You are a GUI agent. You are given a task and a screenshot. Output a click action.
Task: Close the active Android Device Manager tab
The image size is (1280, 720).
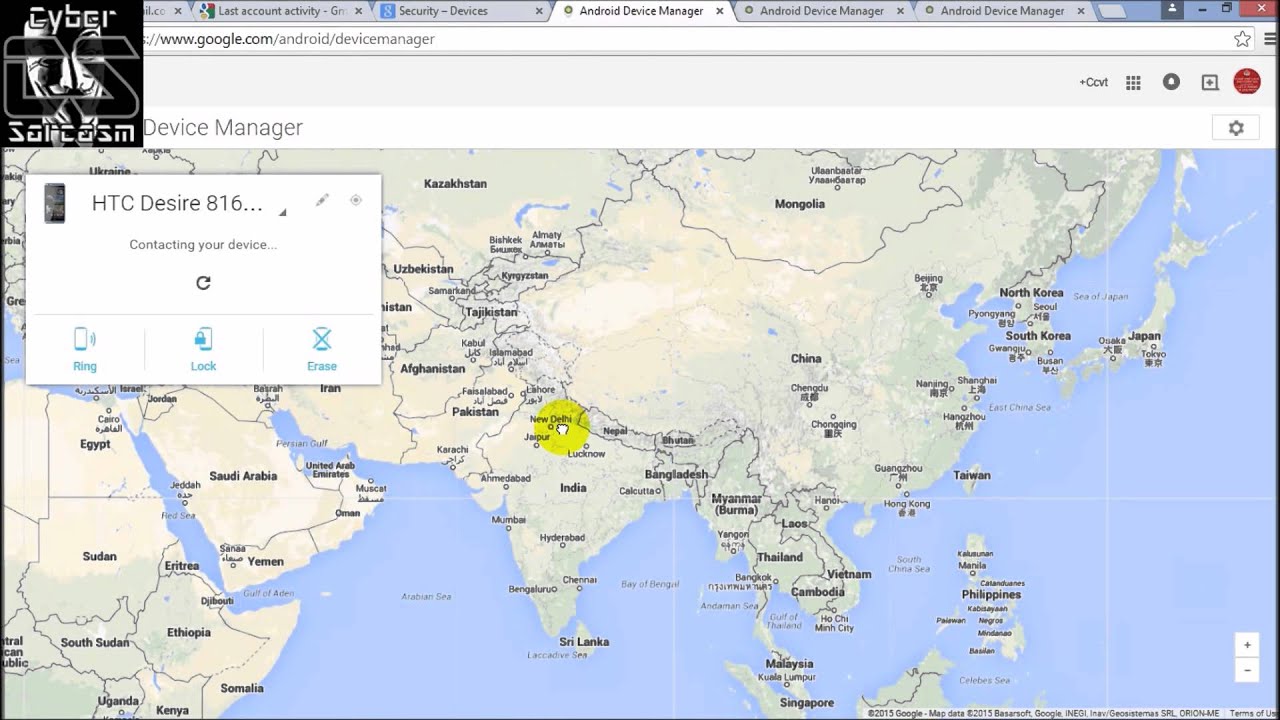[x=721, y=11]
